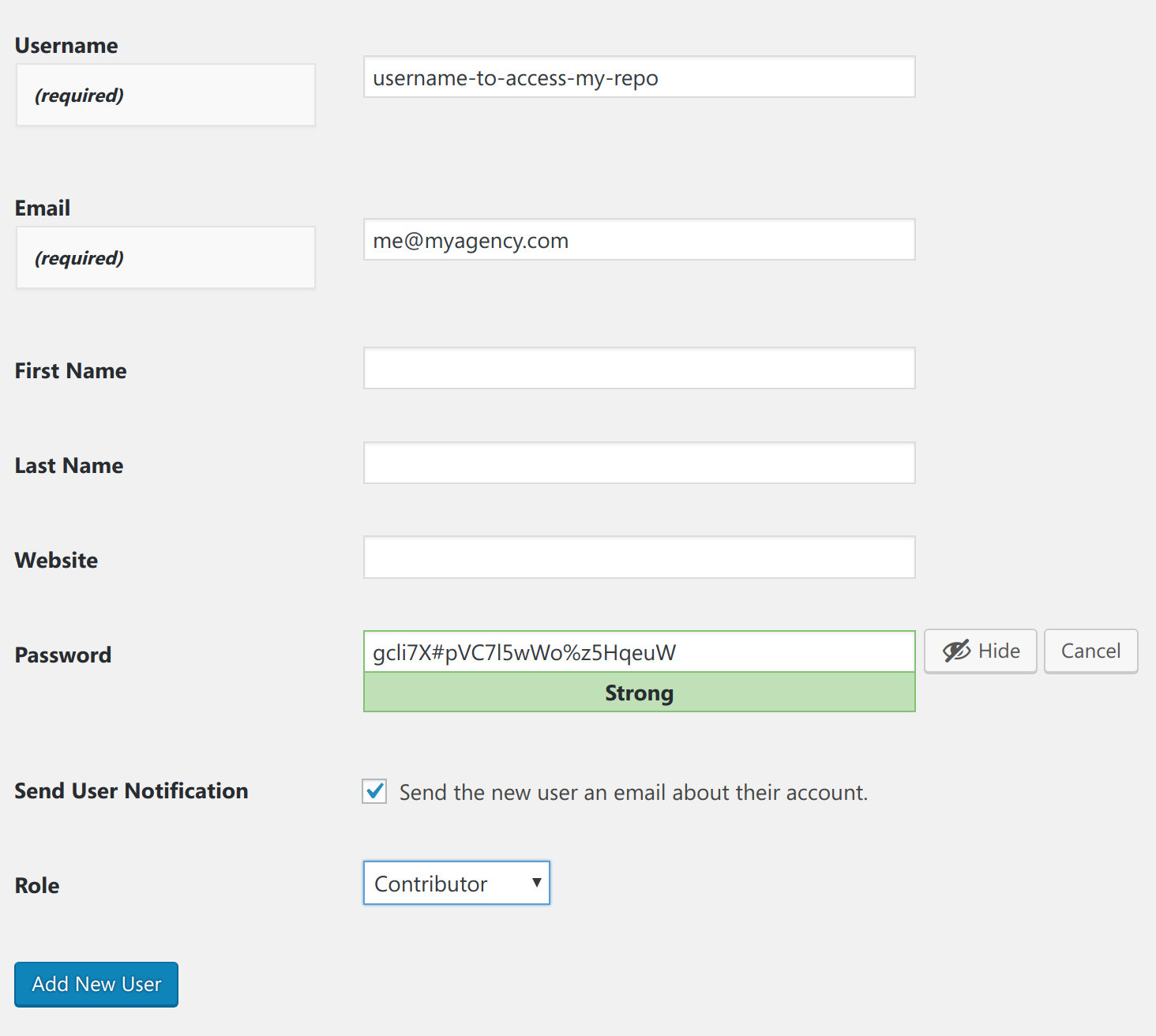This screenshot has height=1036, width=1156.
Task: Click the Last Name label
Action: tap(69, 466)
